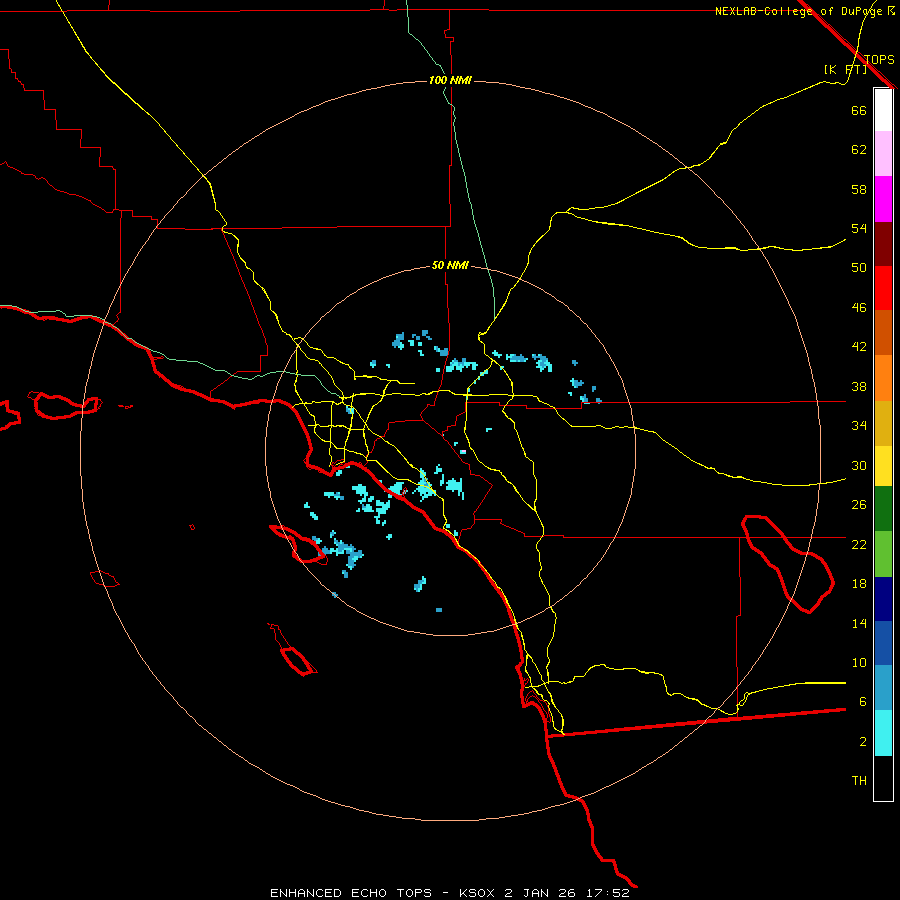The width and height of the screenshot is (900, 900).
Task: Click the yellow 34 kft swatch
Action: point(883,466)
